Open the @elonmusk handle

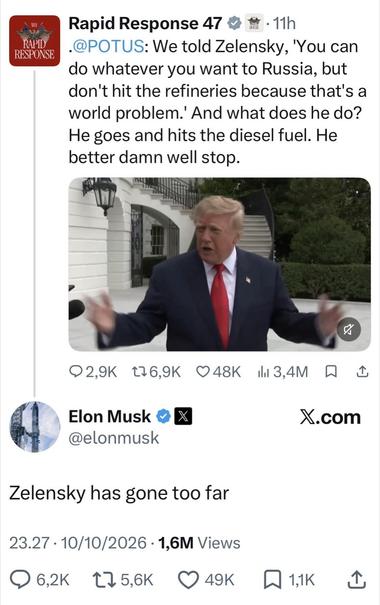[x=114, y=438]
